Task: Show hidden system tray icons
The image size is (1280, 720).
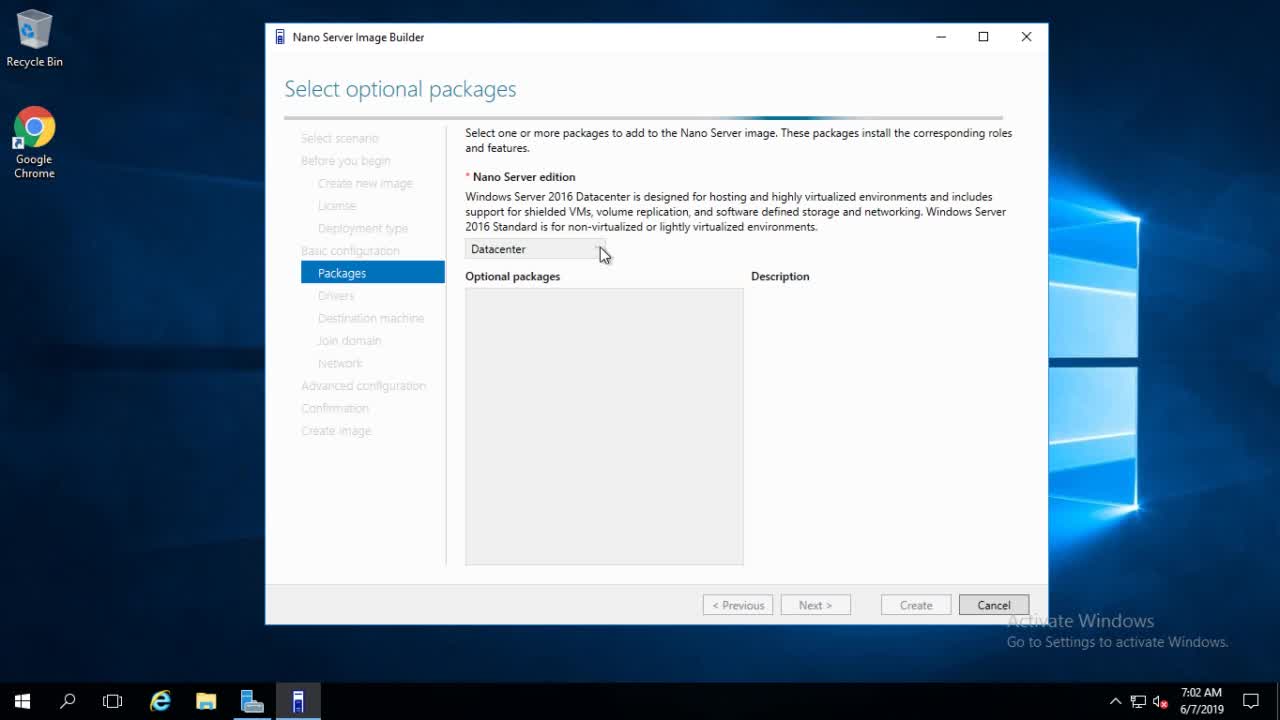Action: point(1116,701)
